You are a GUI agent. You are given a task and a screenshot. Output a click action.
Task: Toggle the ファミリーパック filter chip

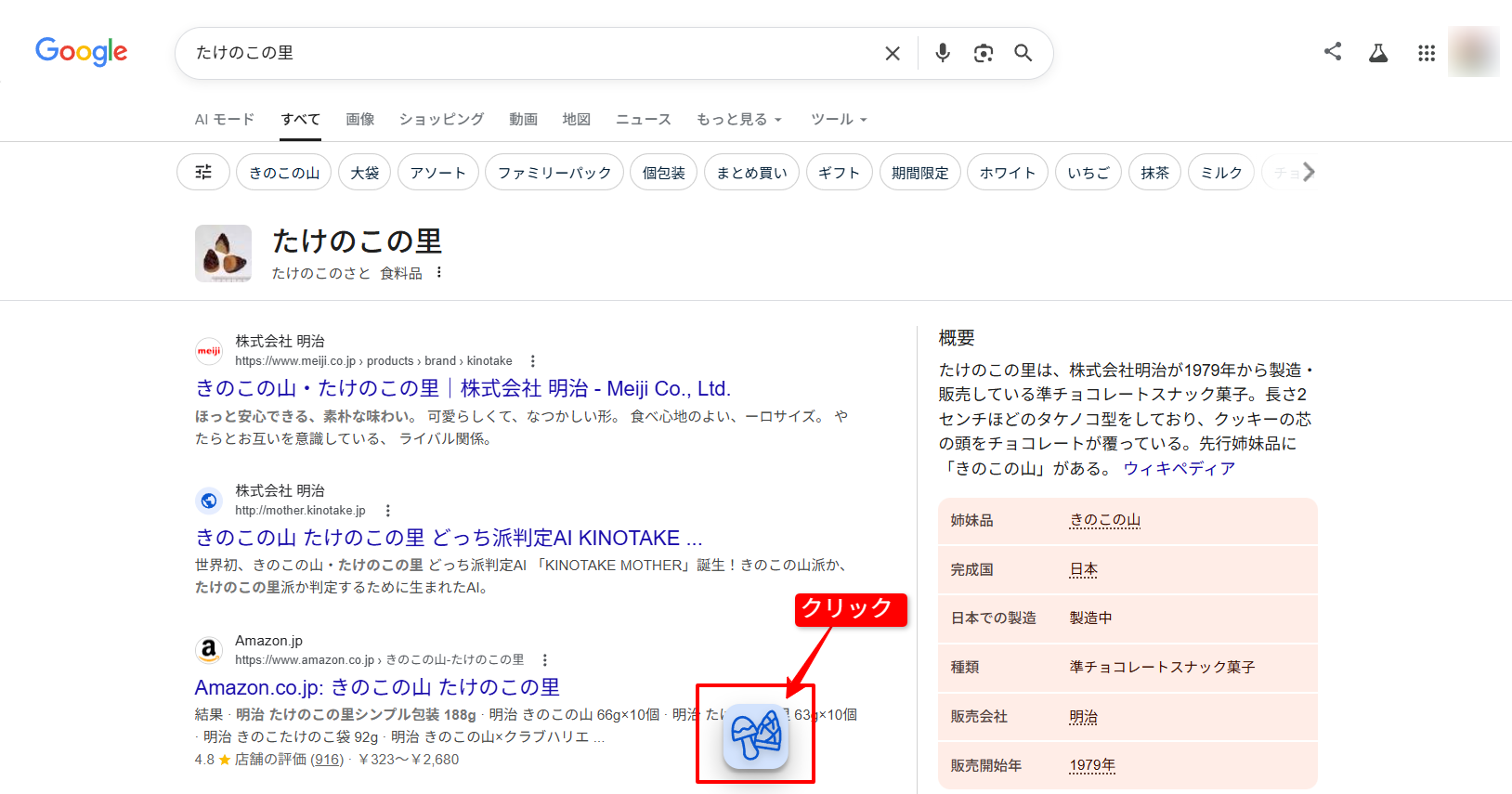coord(554,173)
